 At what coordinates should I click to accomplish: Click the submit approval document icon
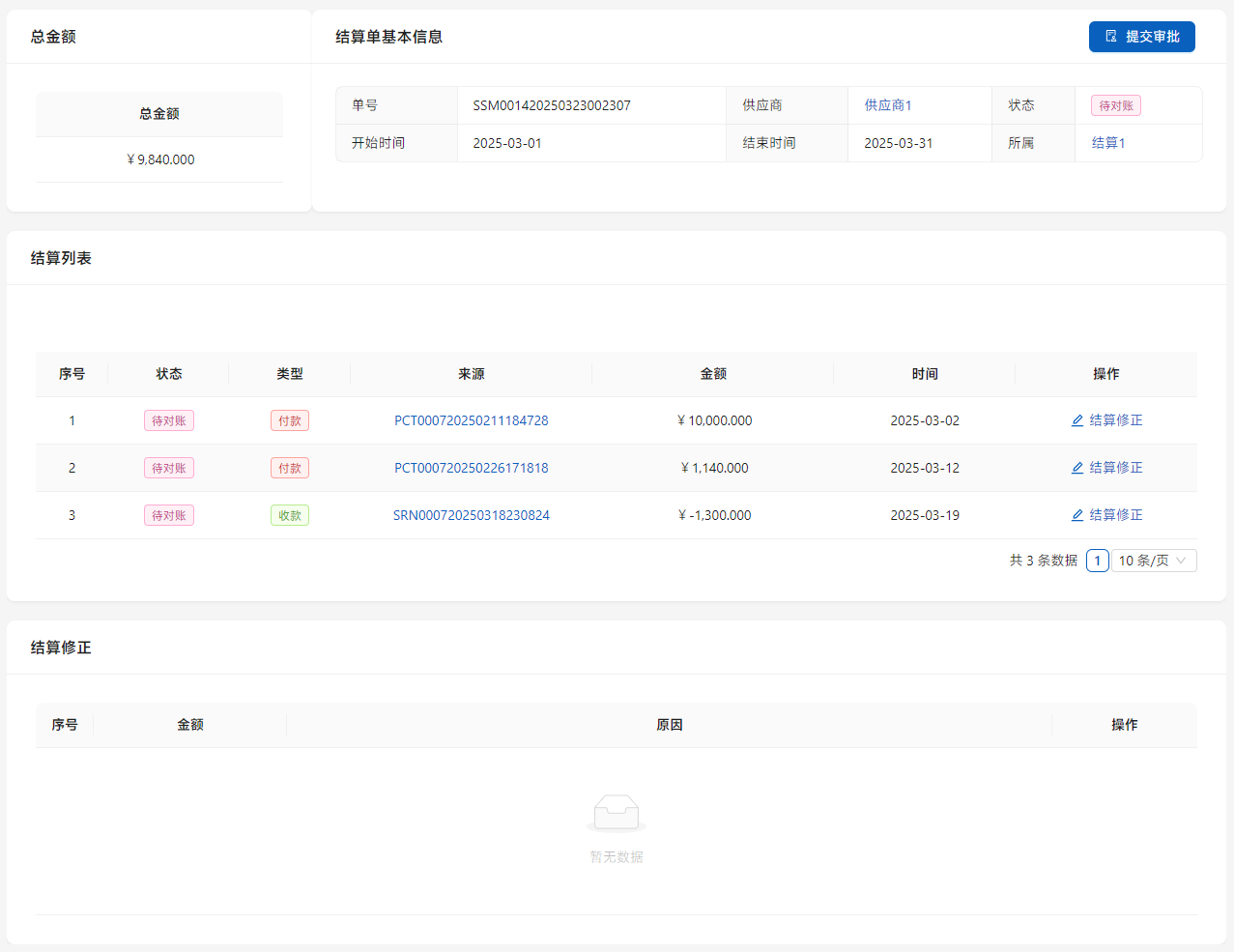coord(1111,37)
